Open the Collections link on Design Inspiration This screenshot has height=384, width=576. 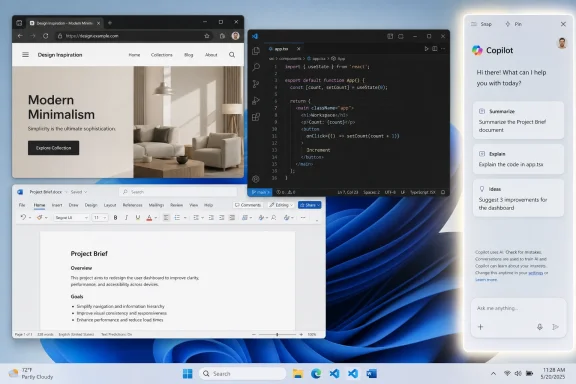coord(162,55)
